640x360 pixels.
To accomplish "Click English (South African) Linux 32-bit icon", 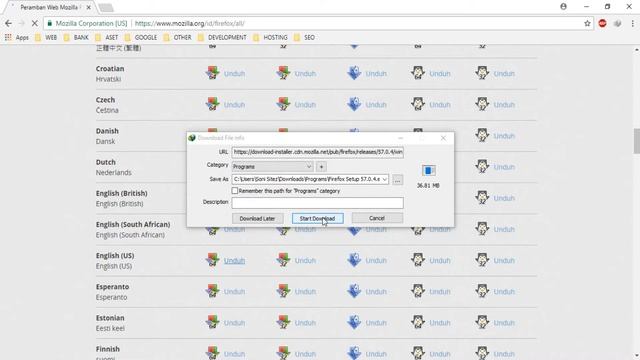I will 482,229.
